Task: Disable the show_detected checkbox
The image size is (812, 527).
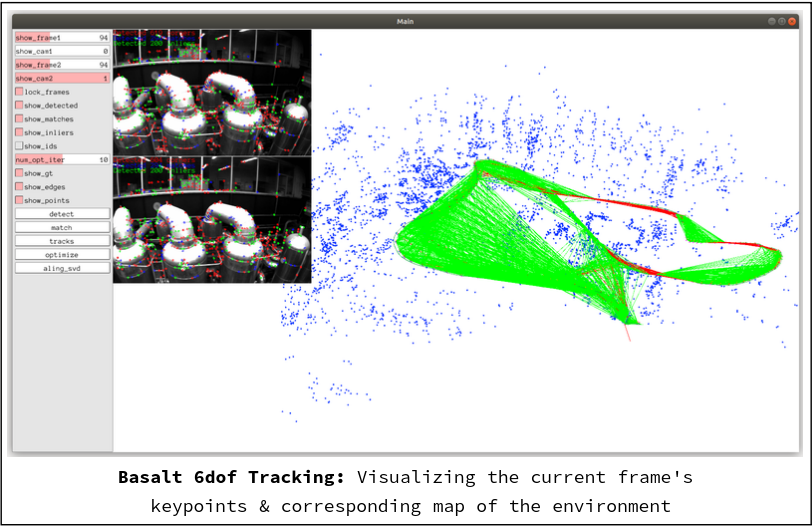Action: (20, 105)
